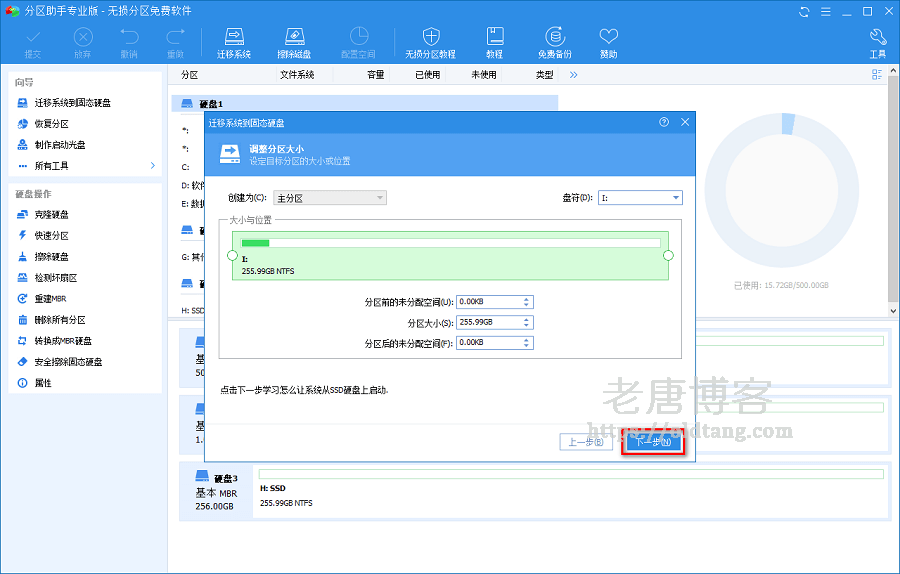This screenshot has width=900, height=574.
Task: Expand more columns with the double chevron
Action: (574, 75)
